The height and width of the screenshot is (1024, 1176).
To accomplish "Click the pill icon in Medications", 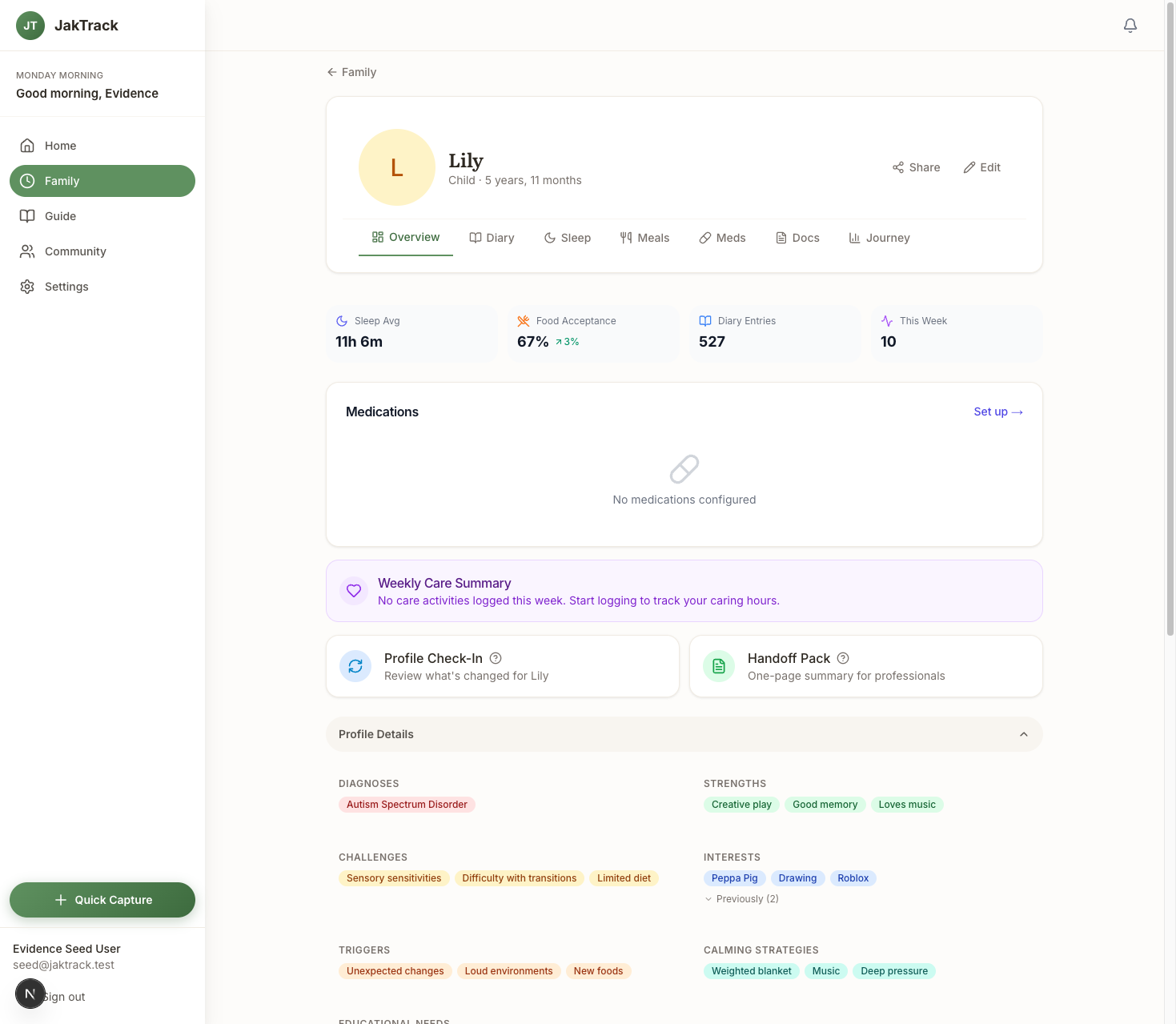I will pos(684,469).
